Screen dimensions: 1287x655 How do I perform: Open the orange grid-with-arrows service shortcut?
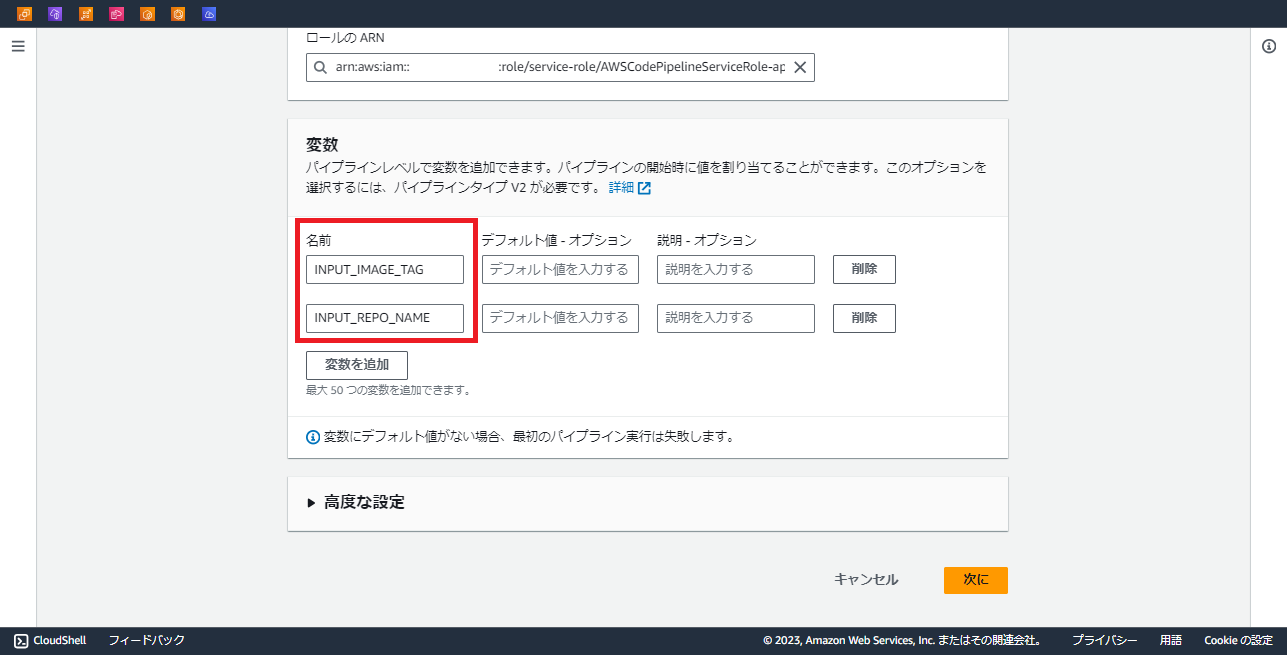coord(86,14)
